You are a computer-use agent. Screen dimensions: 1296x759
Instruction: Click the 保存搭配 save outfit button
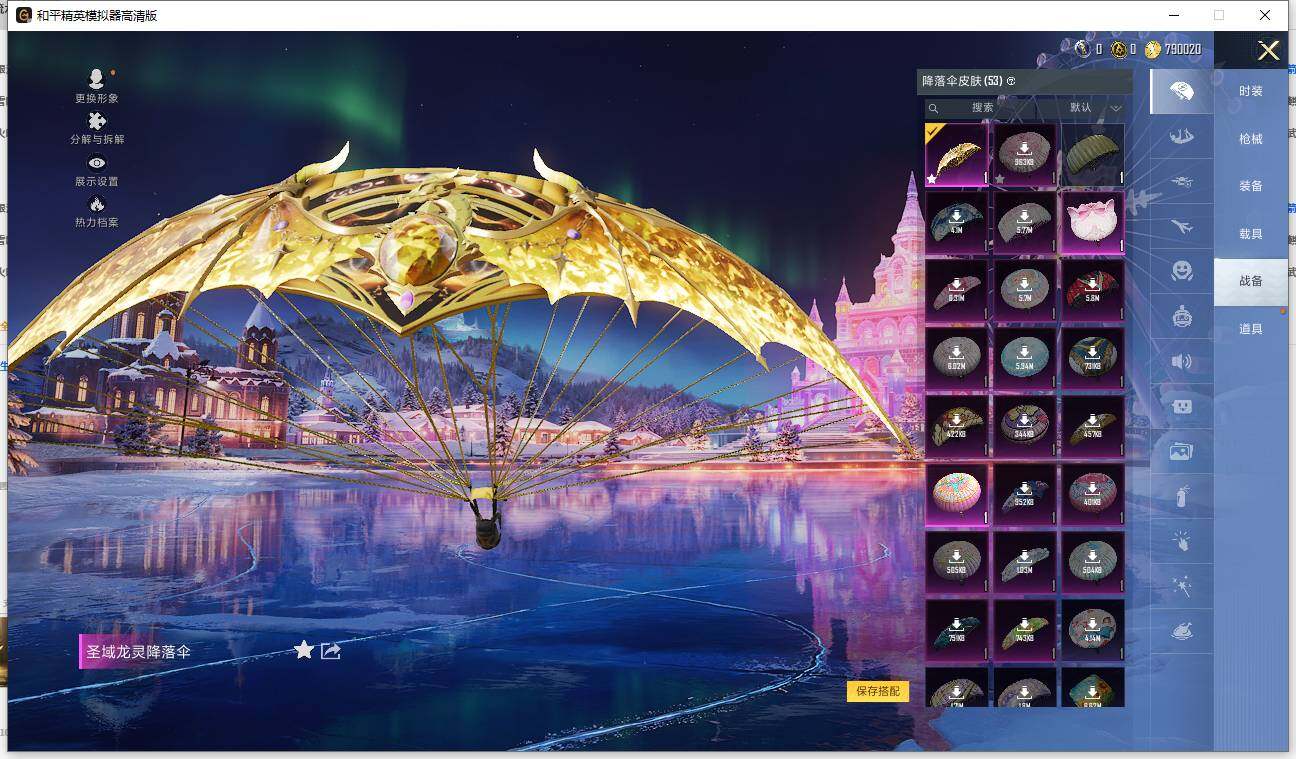click(x=878, y=691)
